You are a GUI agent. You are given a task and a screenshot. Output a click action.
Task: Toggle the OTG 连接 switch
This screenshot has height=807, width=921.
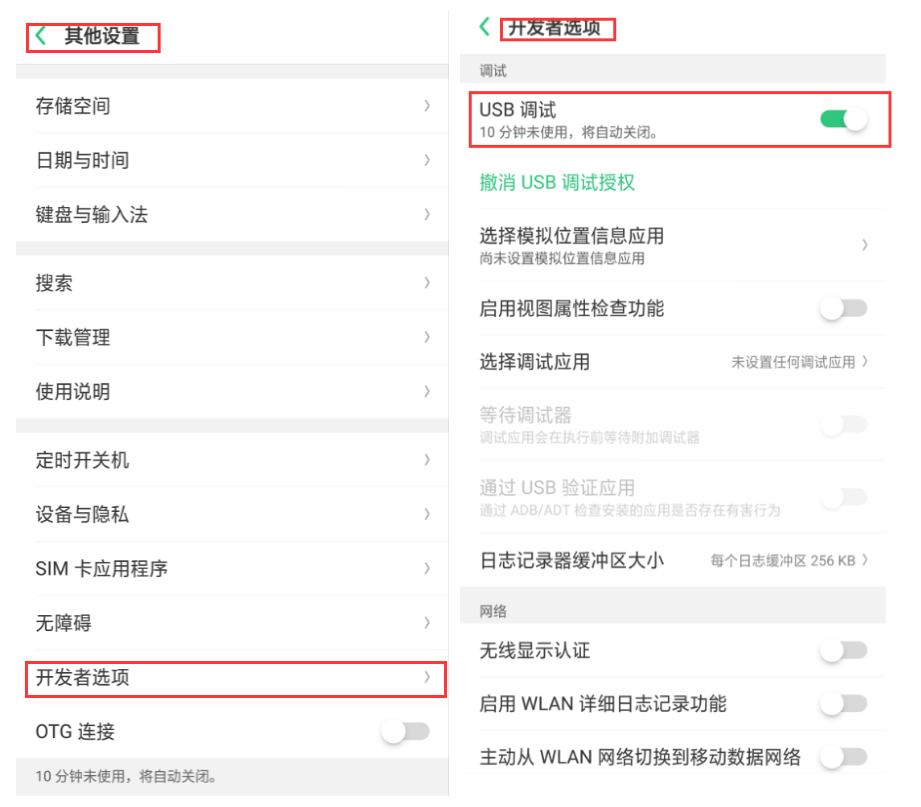click(x=405, y=731)
